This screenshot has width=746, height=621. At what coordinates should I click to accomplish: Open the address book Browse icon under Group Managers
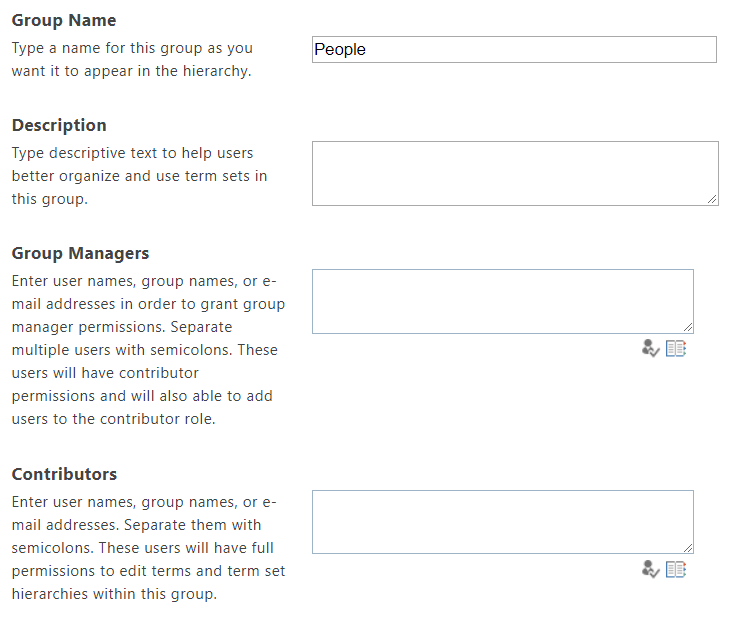point(676,349)
